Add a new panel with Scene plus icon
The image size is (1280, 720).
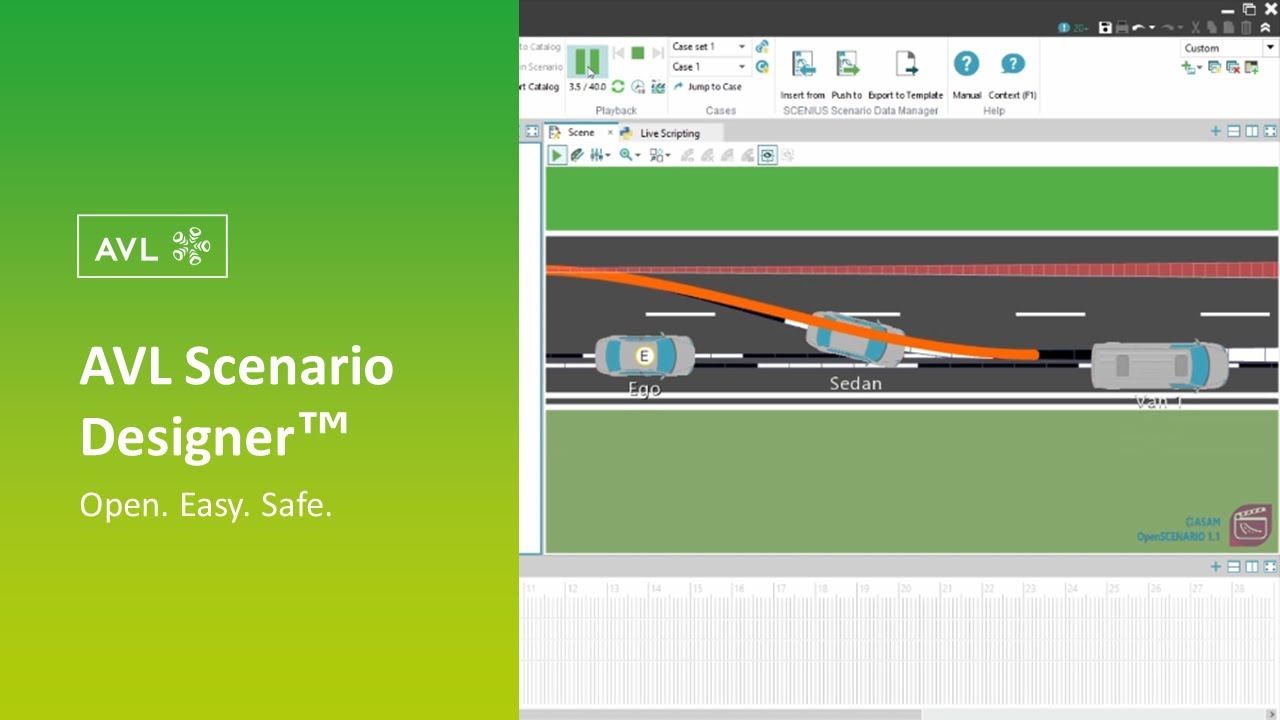point(1216,131)
